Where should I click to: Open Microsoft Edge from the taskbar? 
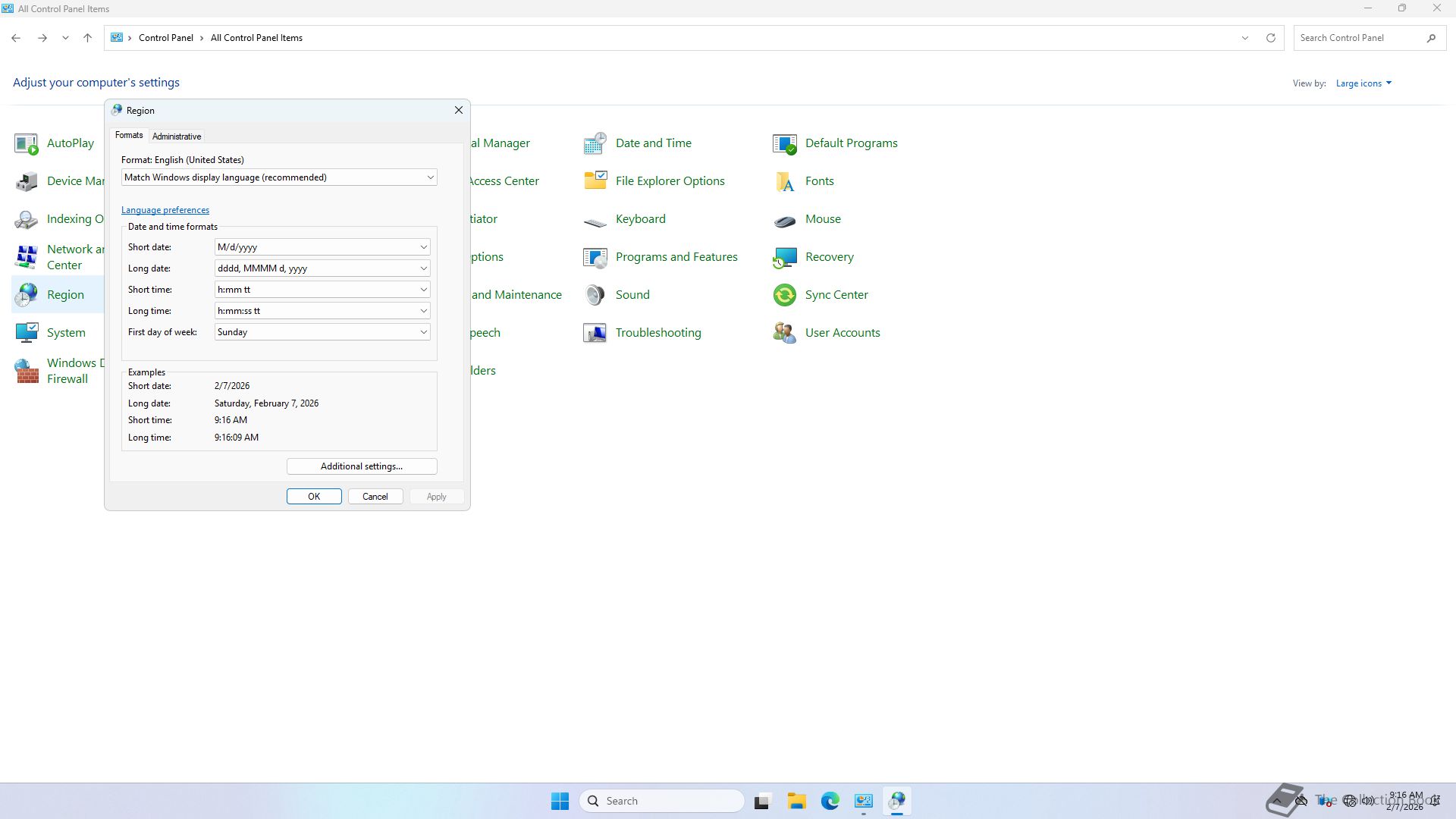coord(830,801)
